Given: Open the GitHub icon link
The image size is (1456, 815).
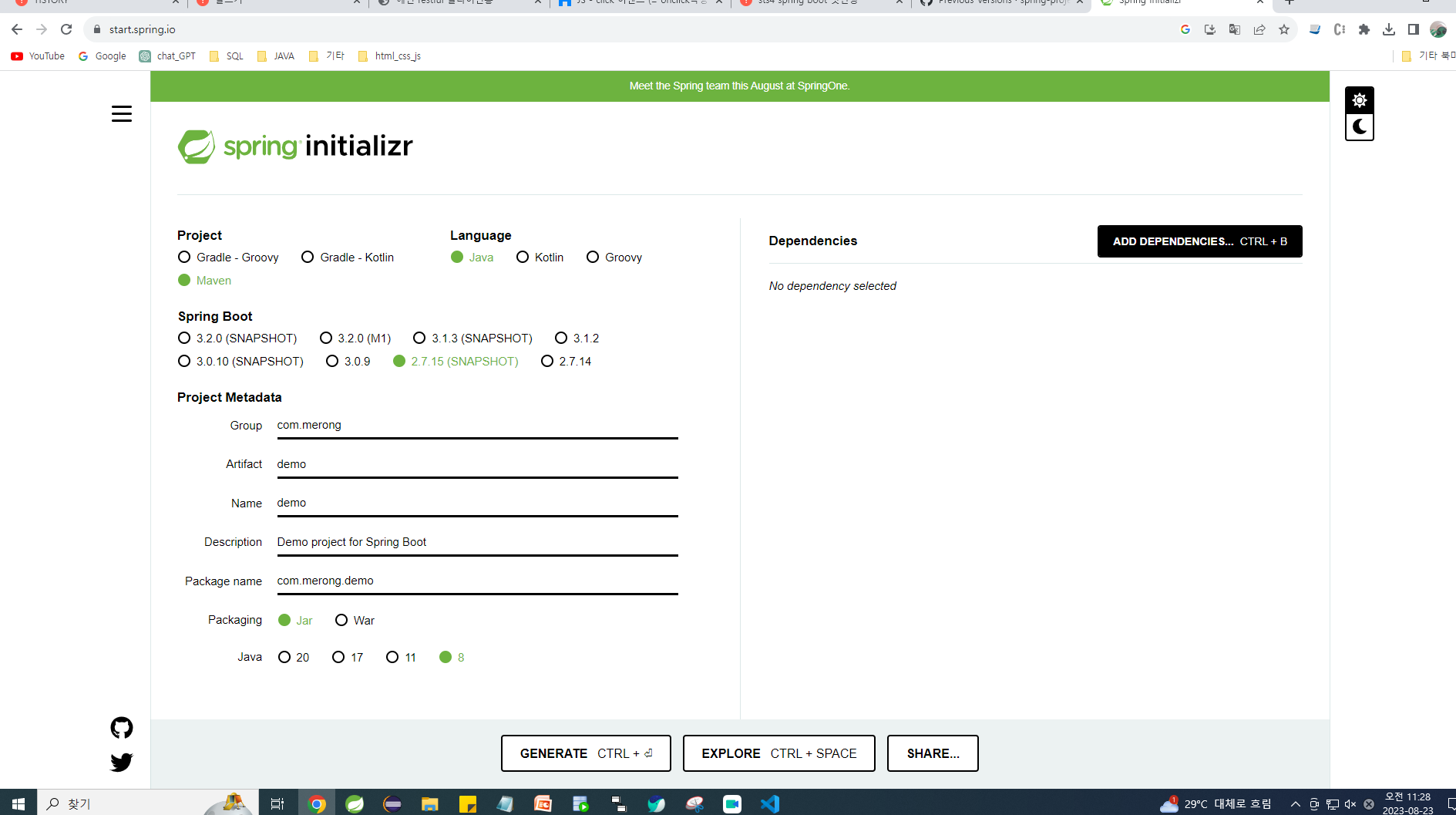Looking at the screenshot, I should click(122, 727).
